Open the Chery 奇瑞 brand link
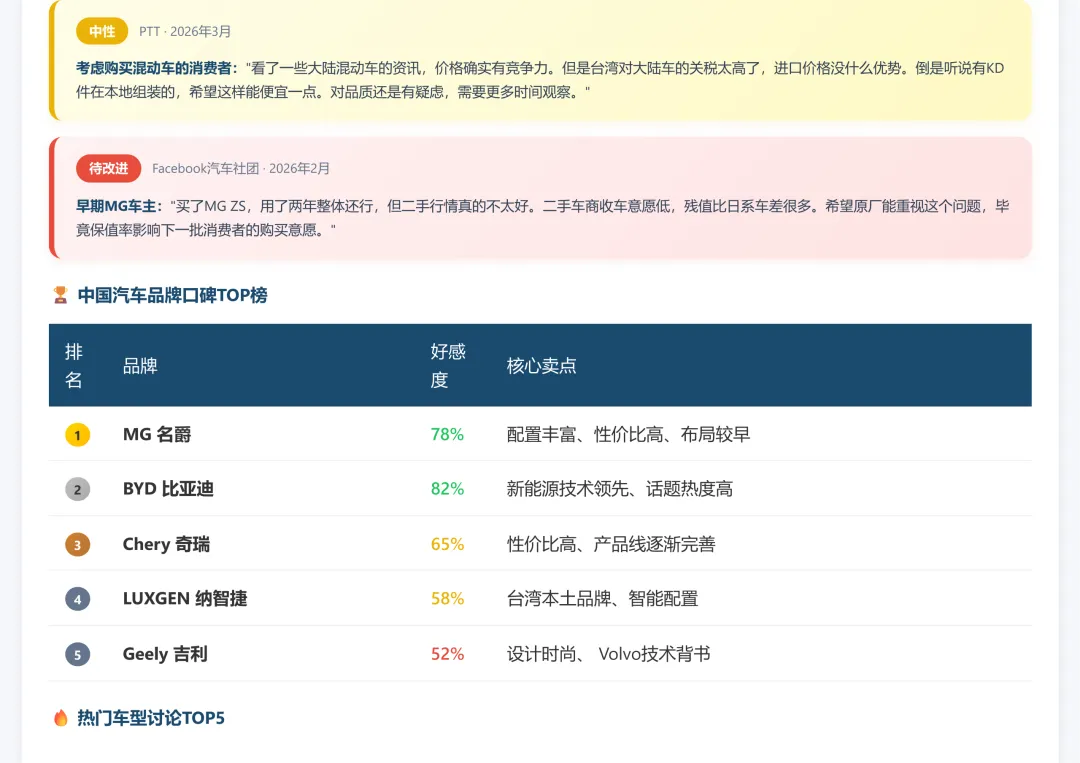 tap(166, 544)
